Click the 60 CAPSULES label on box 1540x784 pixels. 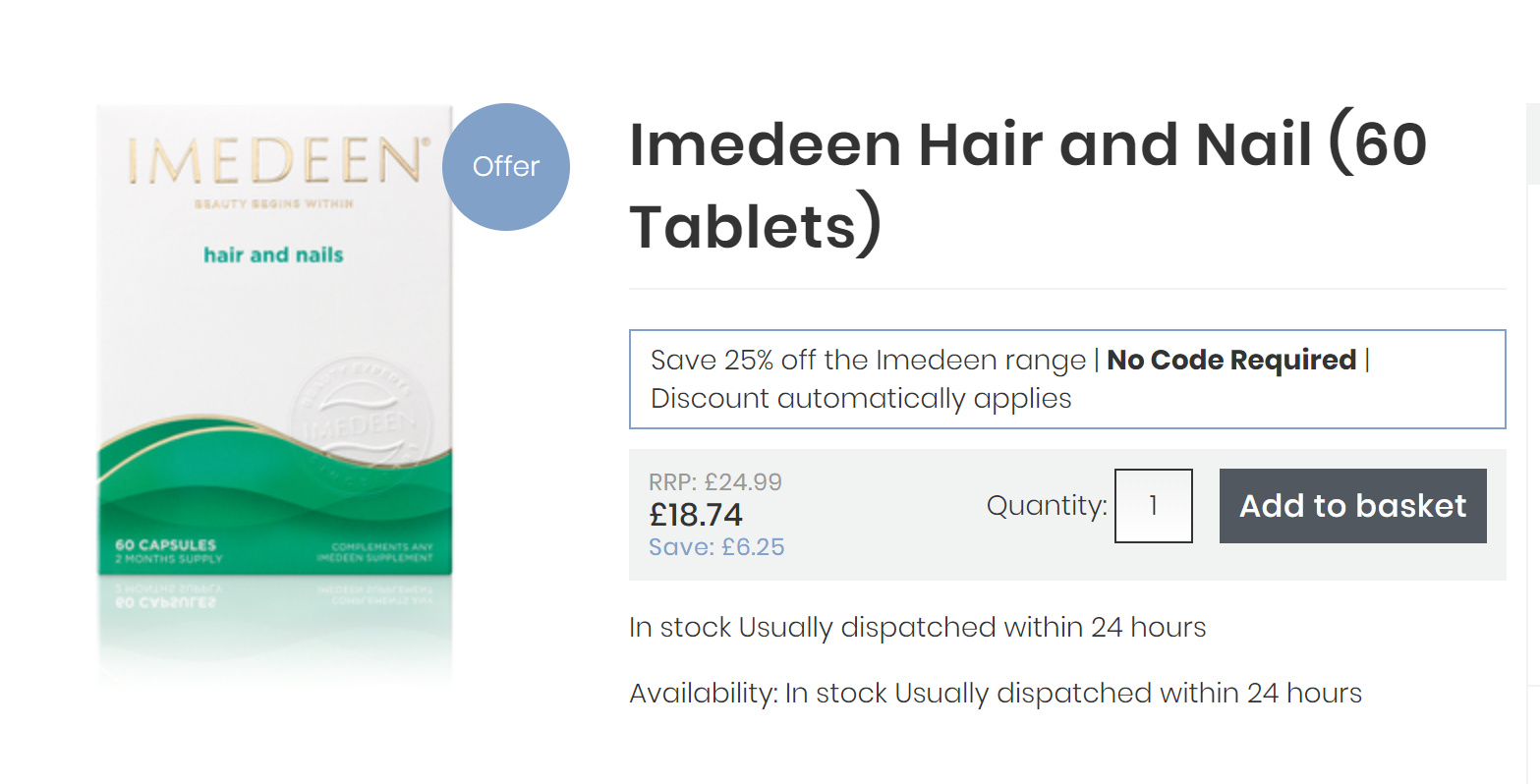point(165,544)
